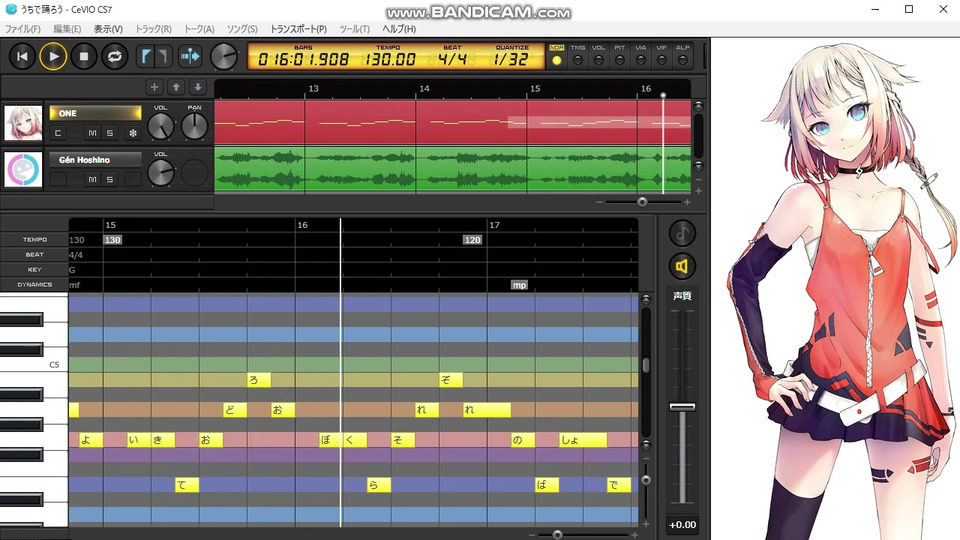The image size is (960, 540).
Task: Open the ファイル(F) menu
Action: pyautogui.click(x=23, y=29)
